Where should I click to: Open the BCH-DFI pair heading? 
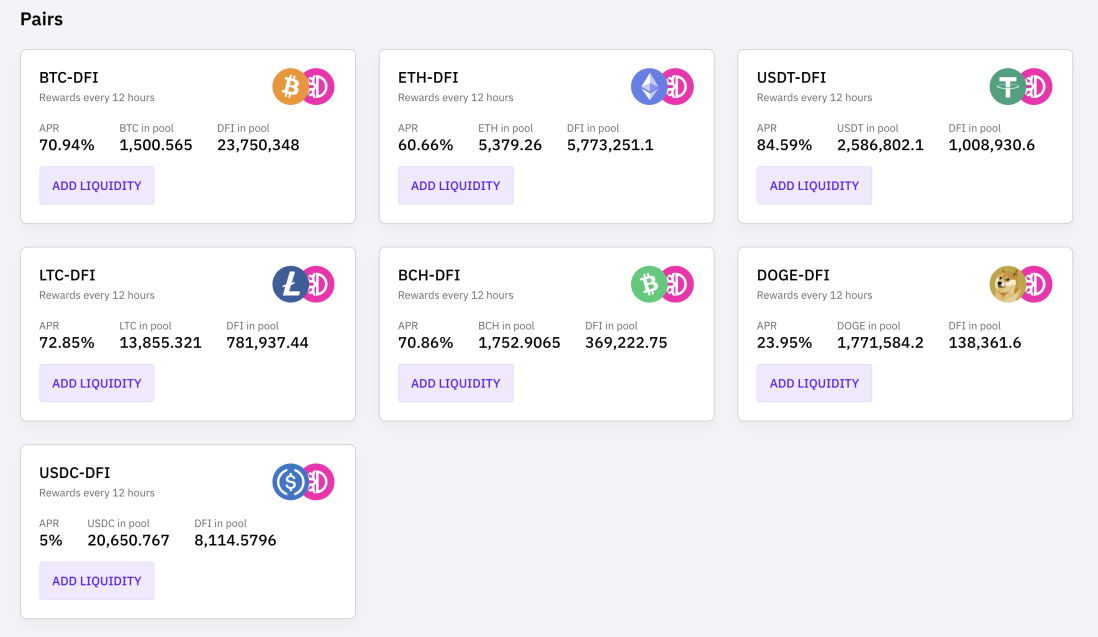point(429,275)
